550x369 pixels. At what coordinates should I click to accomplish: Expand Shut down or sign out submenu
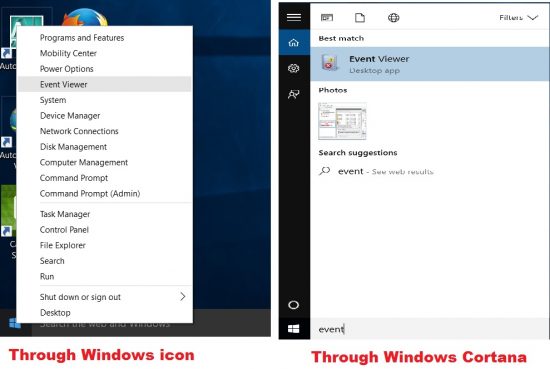(105, 297)
